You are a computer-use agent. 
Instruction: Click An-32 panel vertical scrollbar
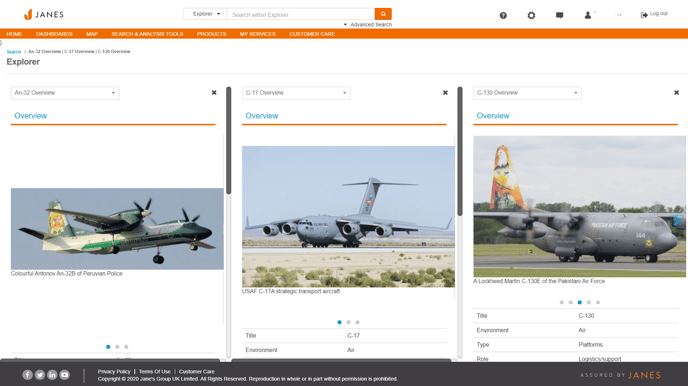229,140
